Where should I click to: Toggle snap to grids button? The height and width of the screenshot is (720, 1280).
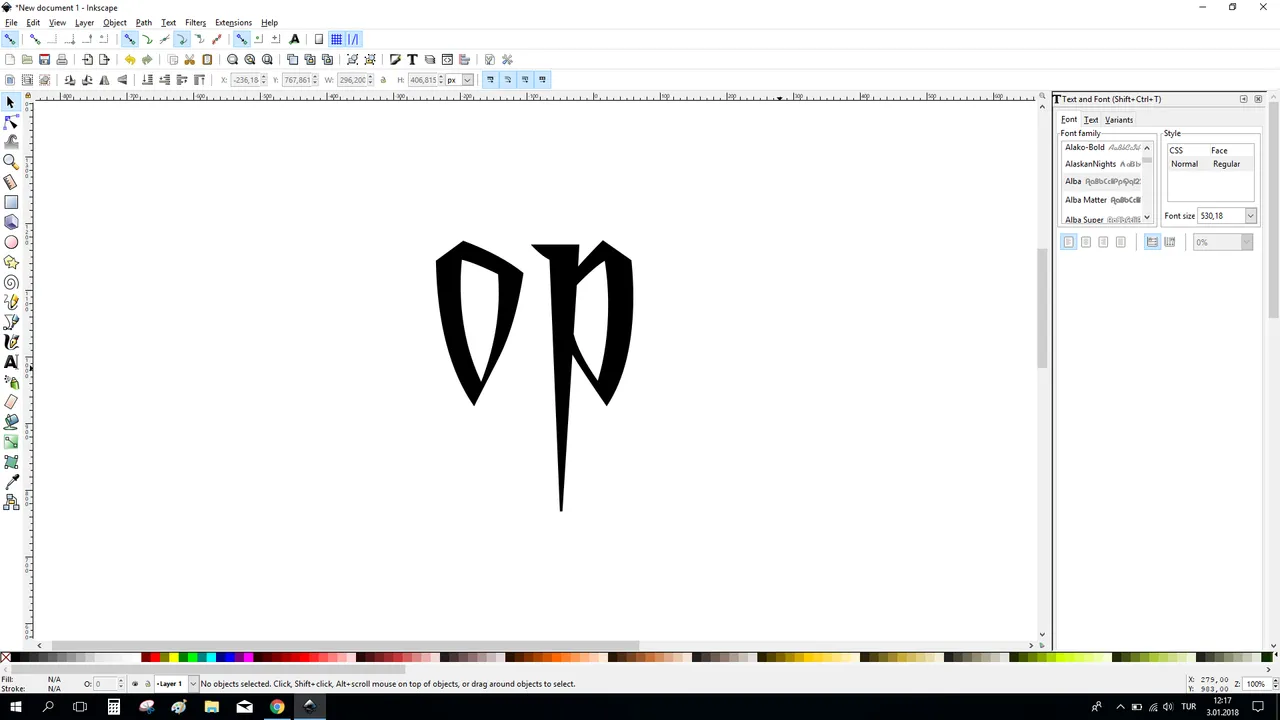pos(336,39)
